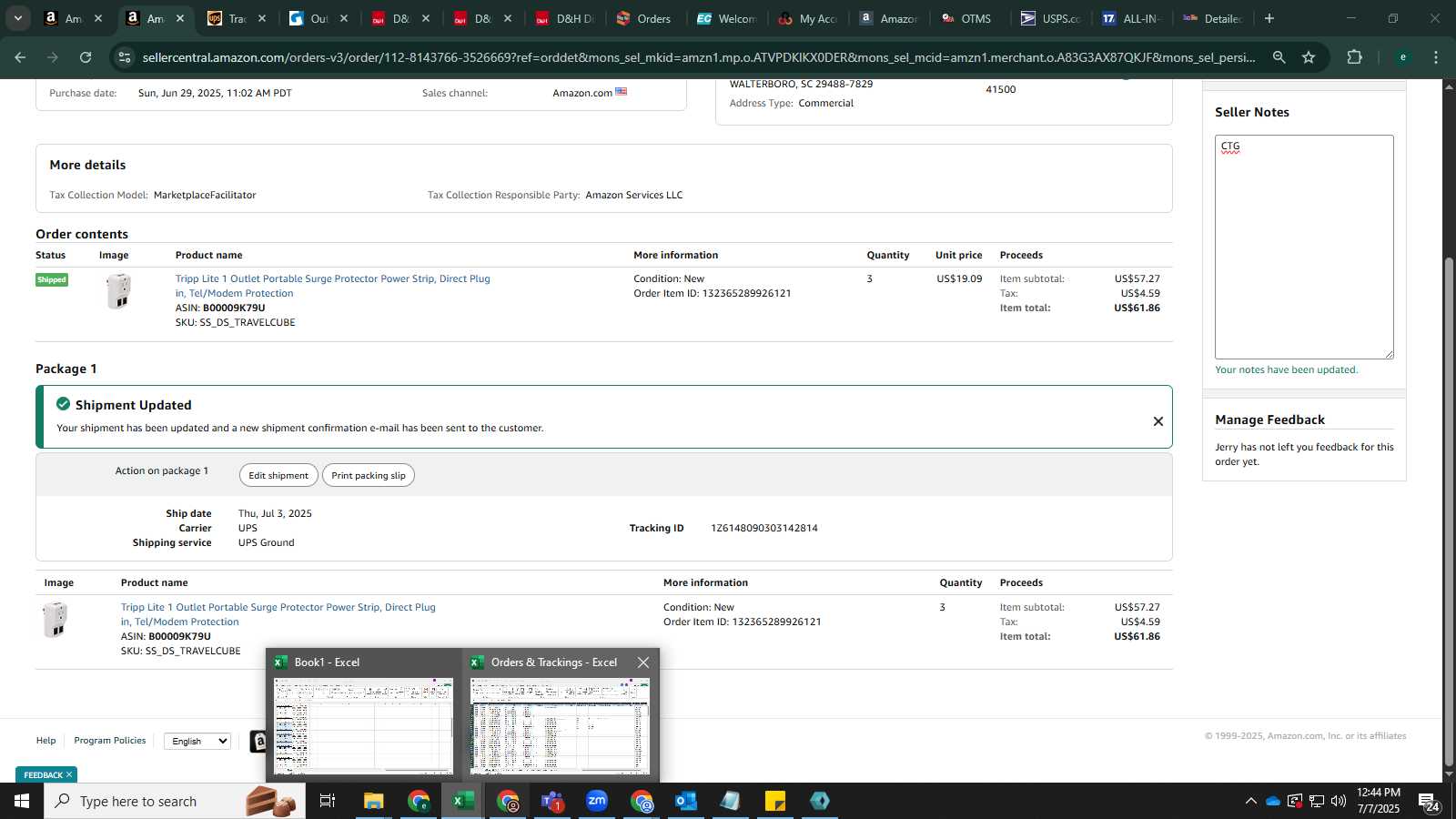This screenshot has width=1456, height=819.
Task: Switch to the My Account tab
Action: coord(808,18)
